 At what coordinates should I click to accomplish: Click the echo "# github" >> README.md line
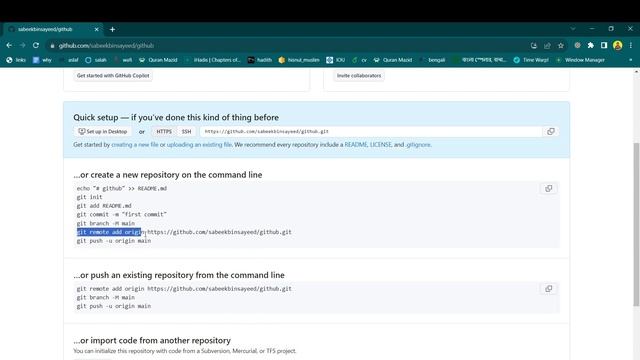[x=122, y=188]
